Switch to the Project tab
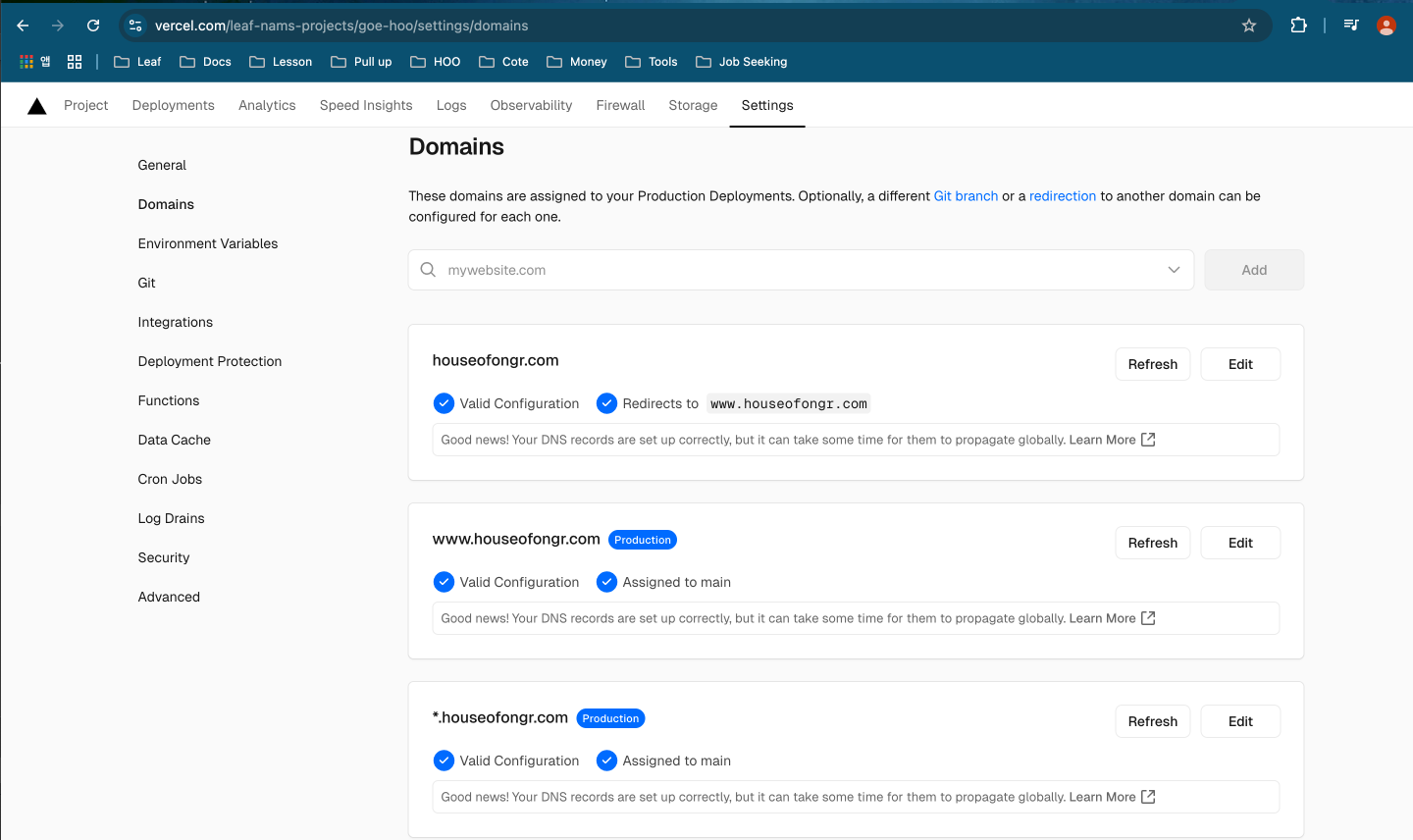Viewport: 1413px width, 840px height. (x=86, y=105)
